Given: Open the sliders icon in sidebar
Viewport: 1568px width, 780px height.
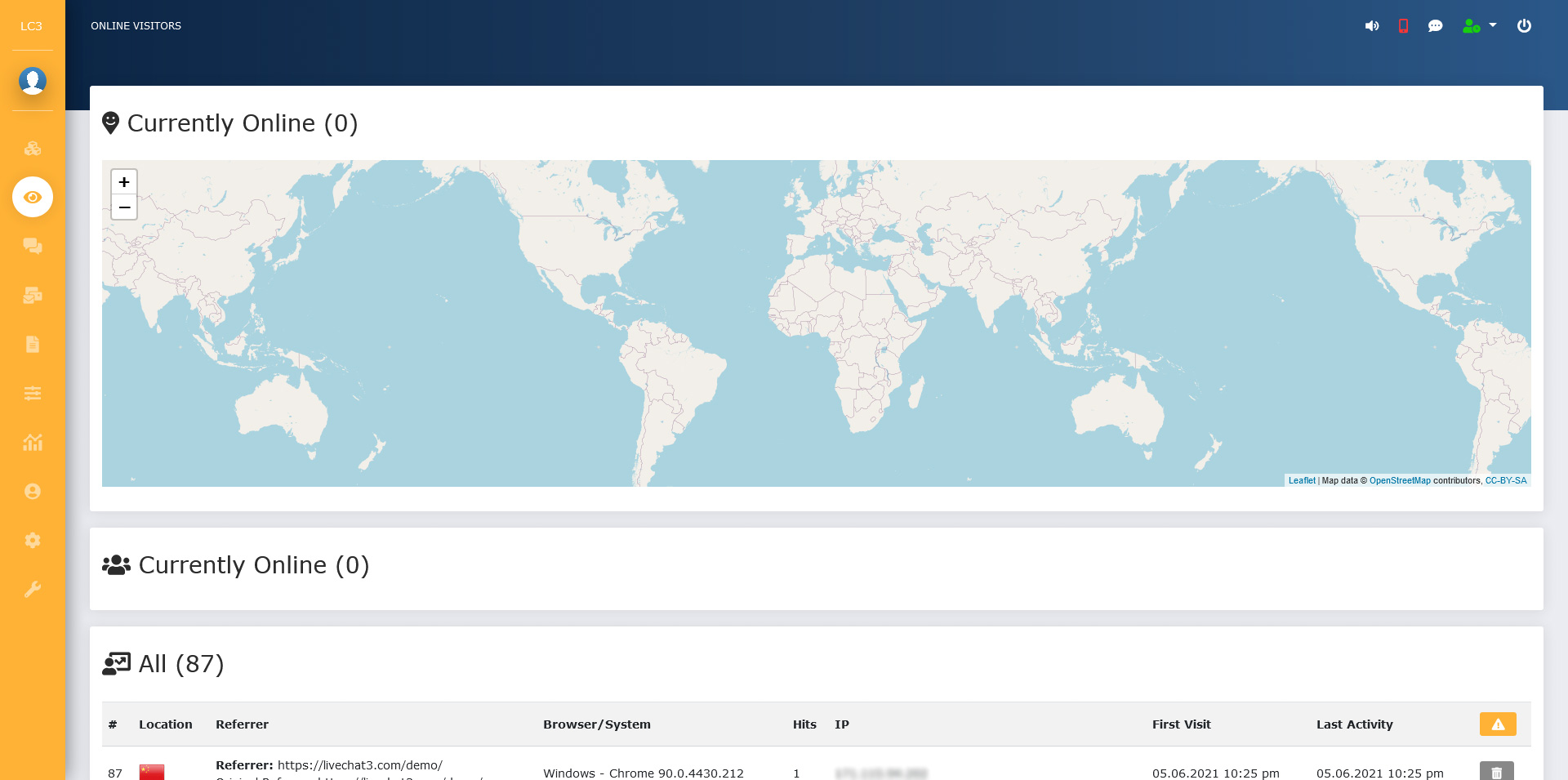Looking at the screenshot, I should (x=33, y=393).
